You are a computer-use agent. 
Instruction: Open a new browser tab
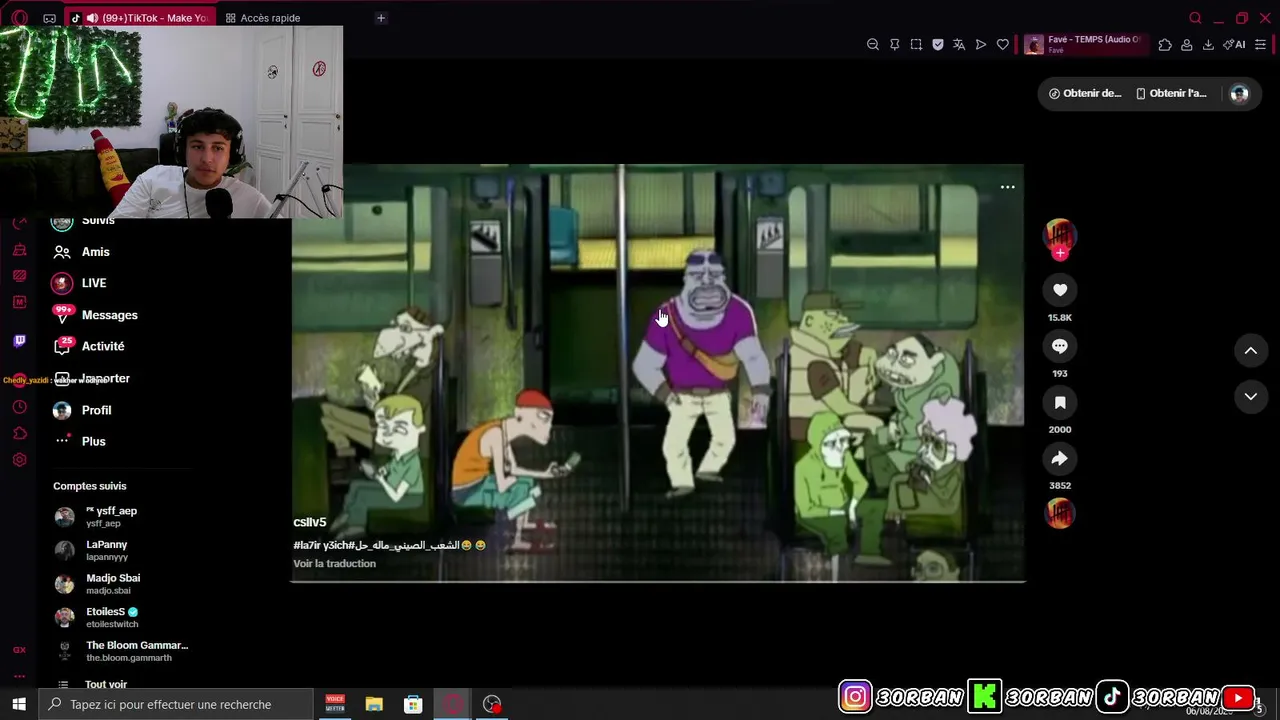pyautogui.click(x=380, y=18)
